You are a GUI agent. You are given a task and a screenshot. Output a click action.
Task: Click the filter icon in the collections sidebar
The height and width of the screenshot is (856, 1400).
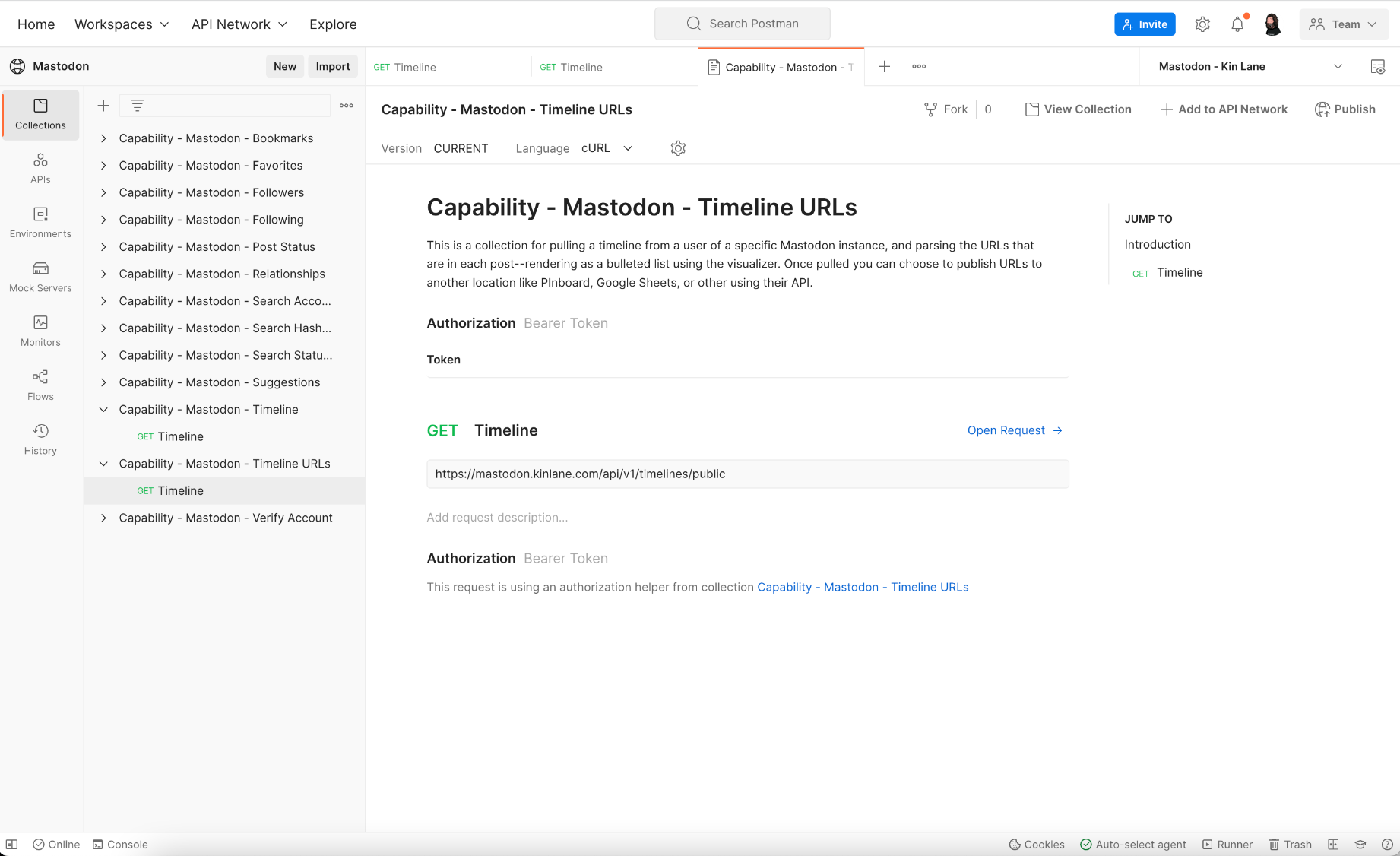click(x=138, y=106)
